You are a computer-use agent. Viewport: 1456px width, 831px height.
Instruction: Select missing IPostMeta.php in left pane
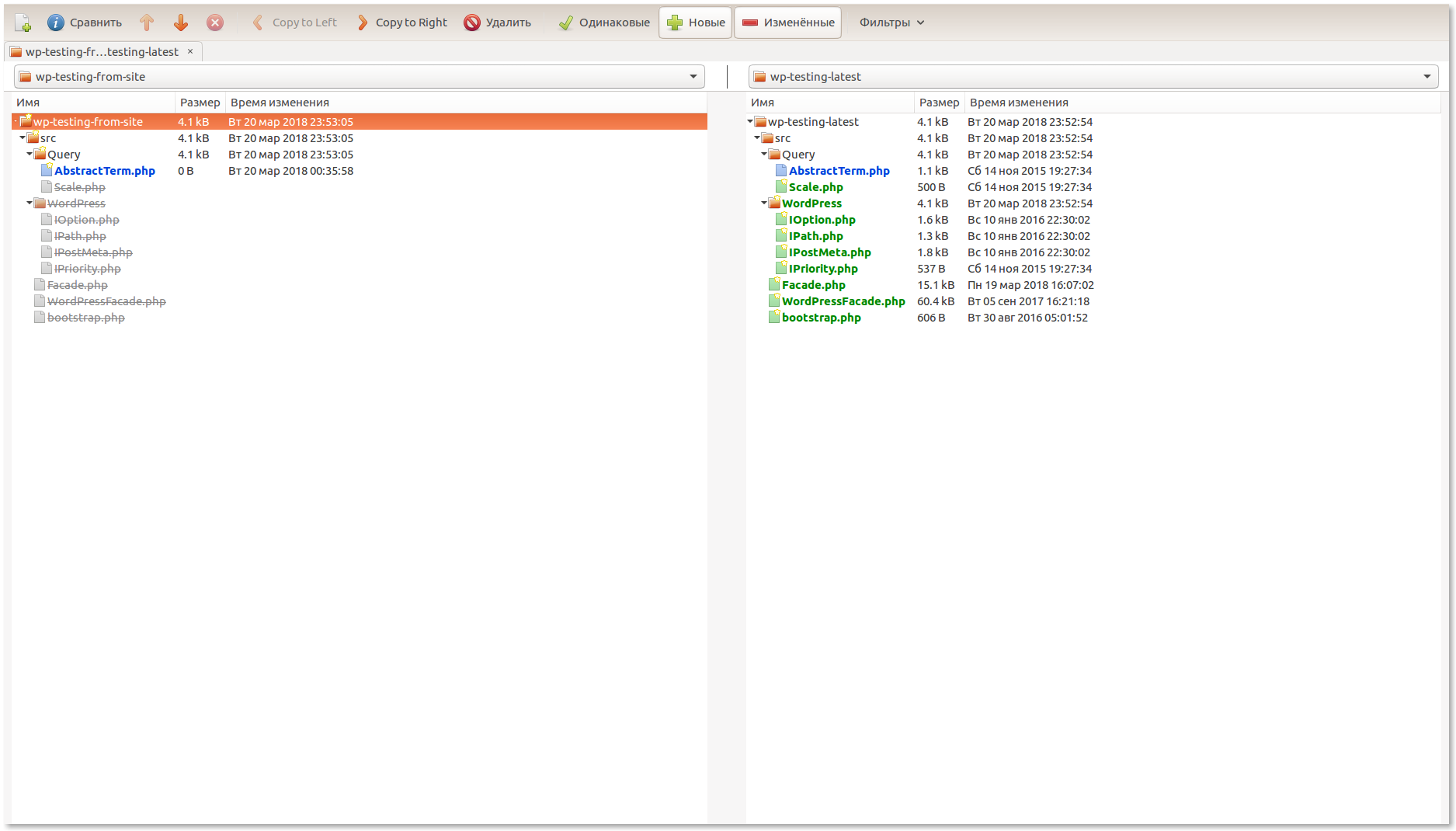[93, 252]
